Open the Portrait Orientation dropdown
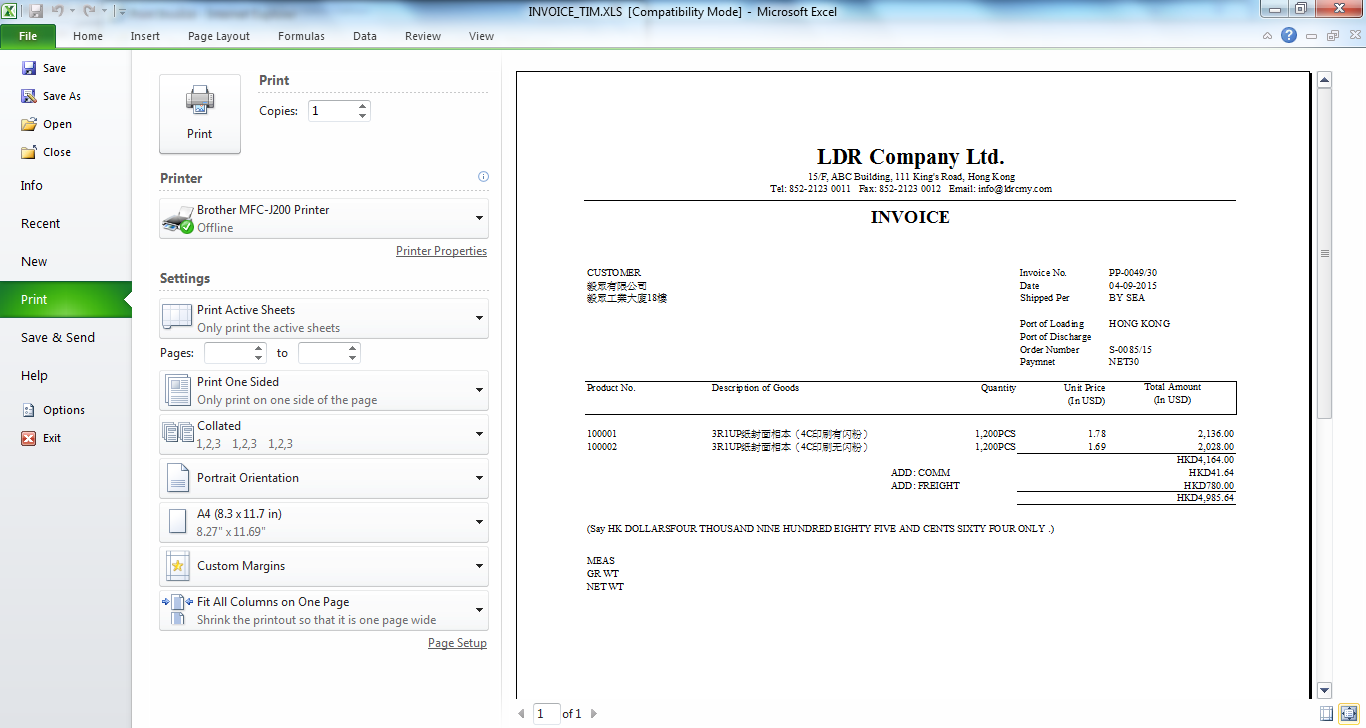Image resolution: width=1366 pixels, height=728 pixels. [x=324, y=478]
